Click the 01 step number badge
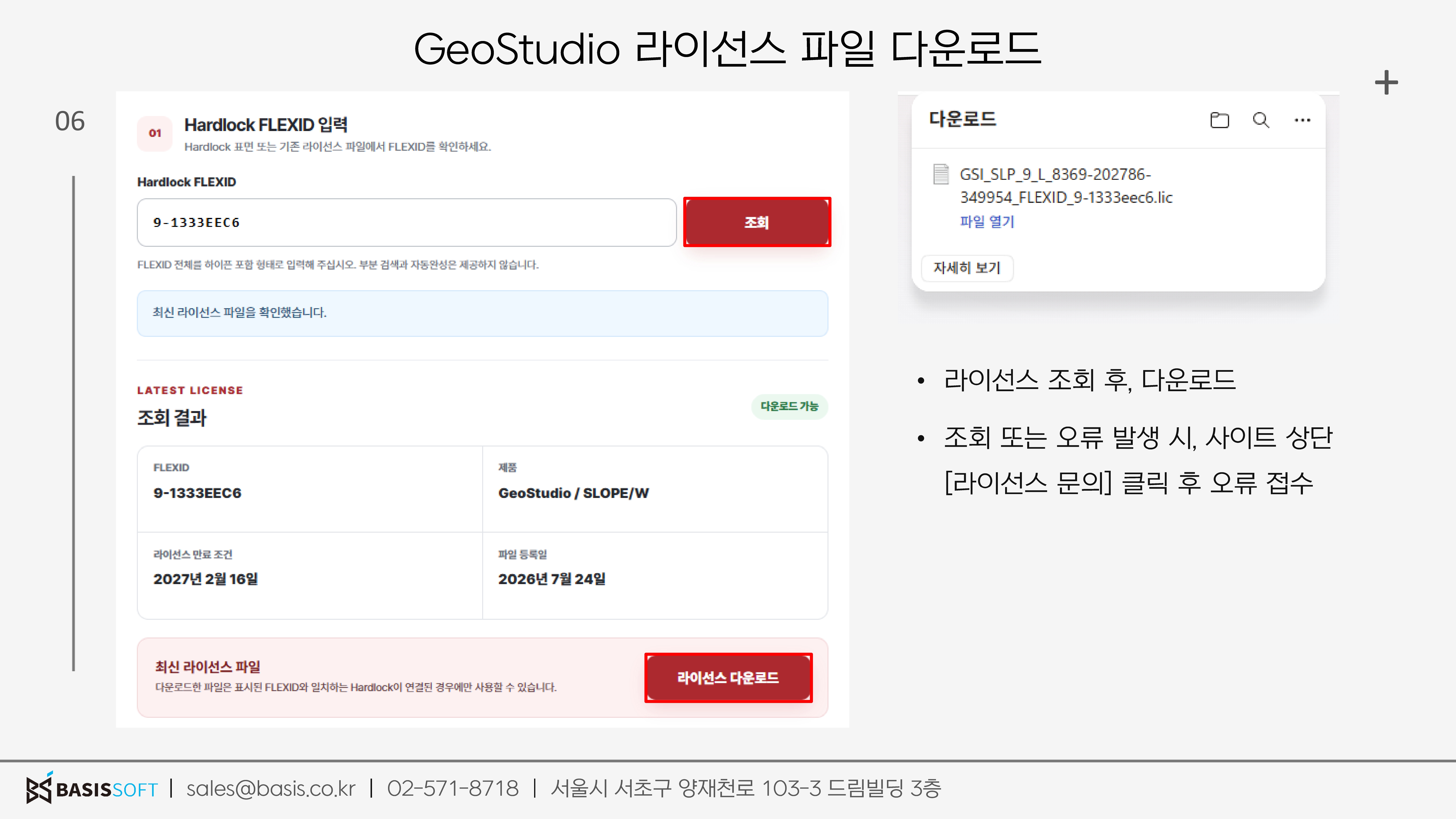The width and height of the screenshot is (1456, 819). 155,133
